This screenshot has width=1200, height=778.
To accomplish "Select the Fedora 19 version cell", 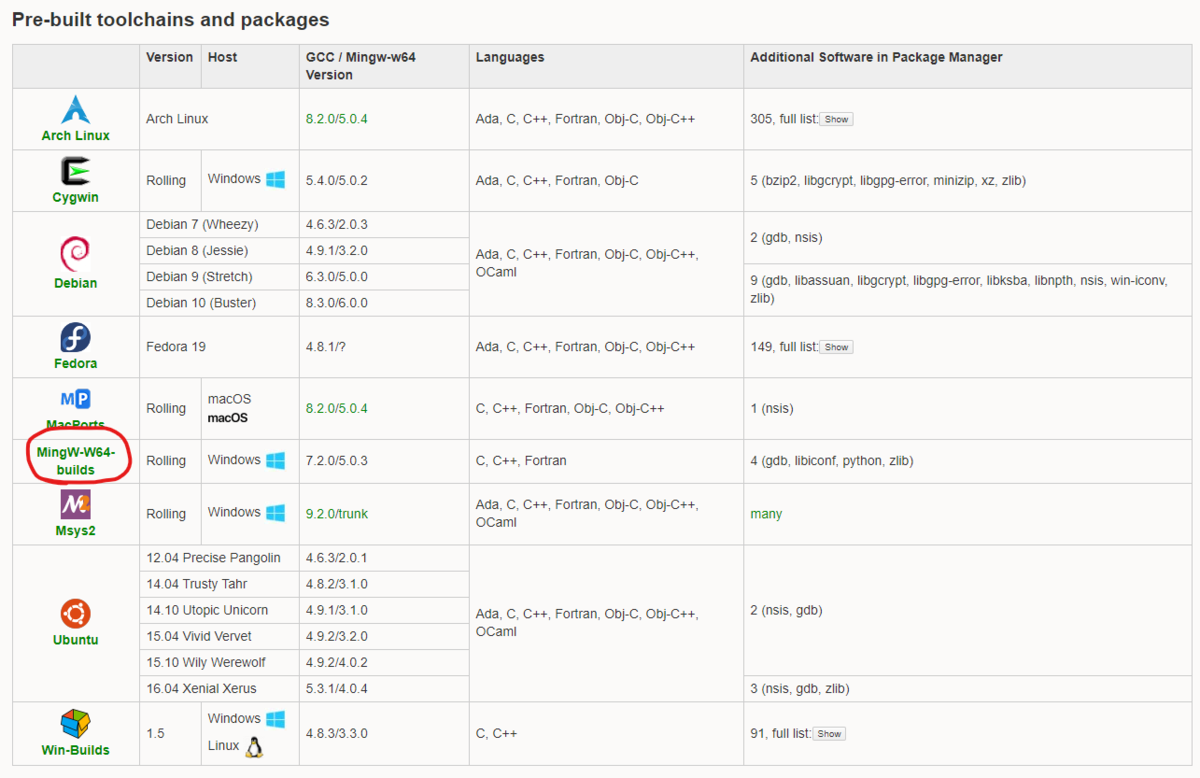I will (x=219, y=346).
